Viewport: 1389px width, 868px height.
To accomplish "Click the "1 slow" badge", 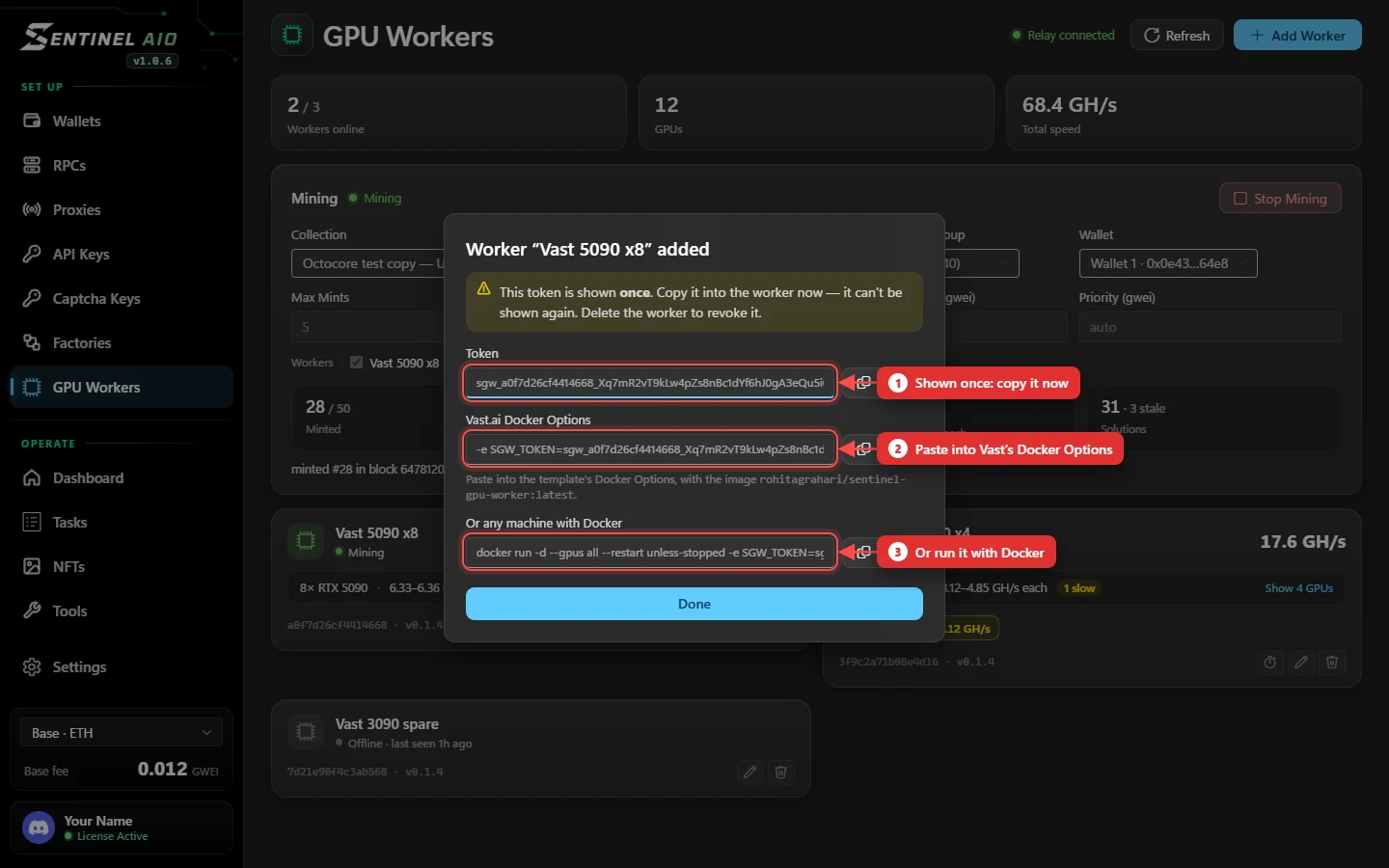I will 1079,588.
